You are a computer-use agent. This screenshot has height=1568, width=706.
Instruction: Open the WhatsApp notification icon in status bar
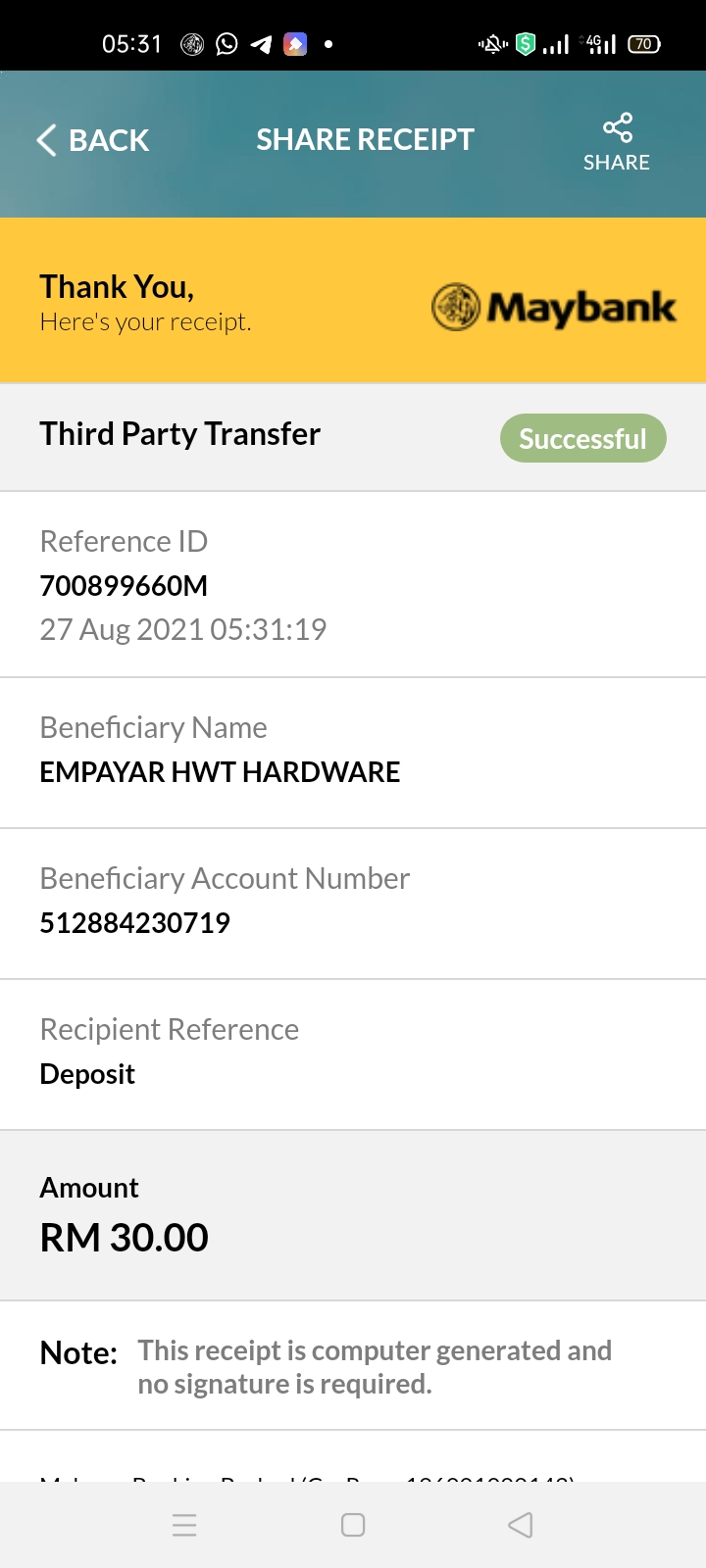tap(227, 44)
